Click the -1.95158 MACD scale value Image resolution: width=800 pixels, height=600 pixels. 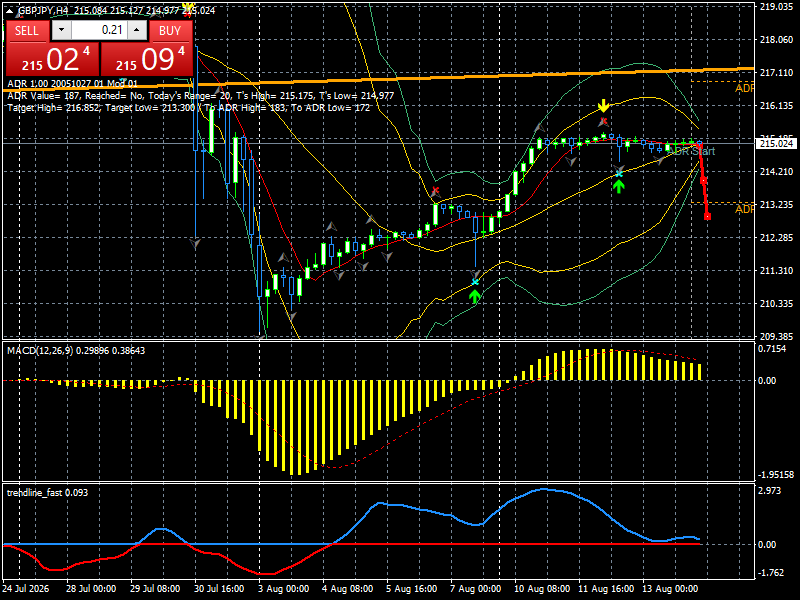tap(776, 474)
